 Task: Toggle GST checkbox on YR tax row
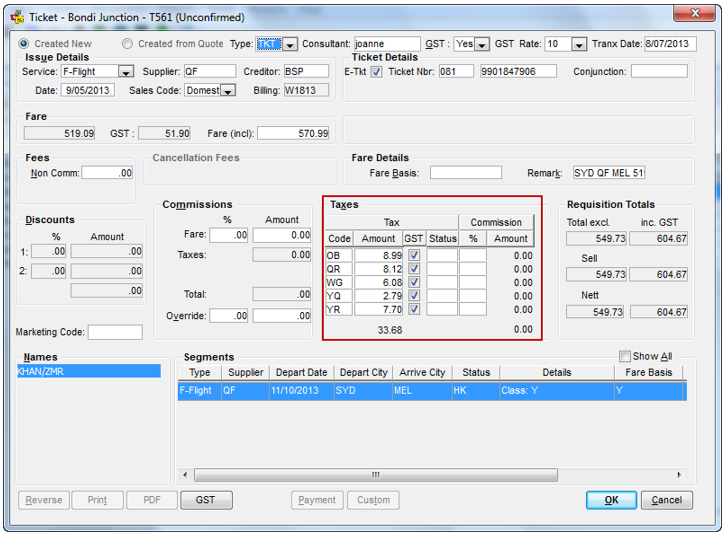[x=414, y=310]
